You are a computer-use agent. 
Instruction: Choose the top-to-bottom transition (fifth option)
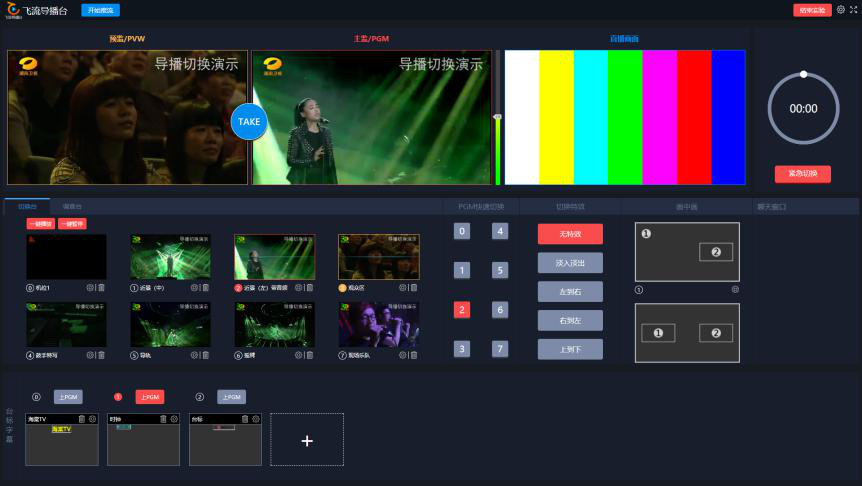pyautogui.click(x=570, y=349)
